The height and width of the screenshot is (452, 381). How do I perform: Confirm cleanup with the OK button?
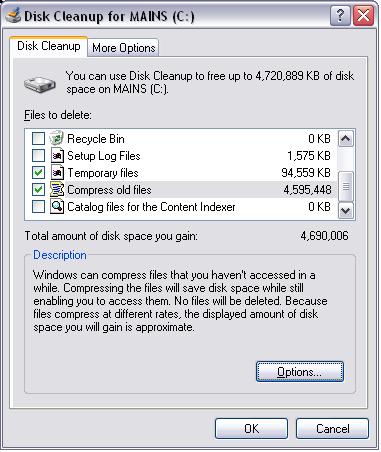pos(251,428)
